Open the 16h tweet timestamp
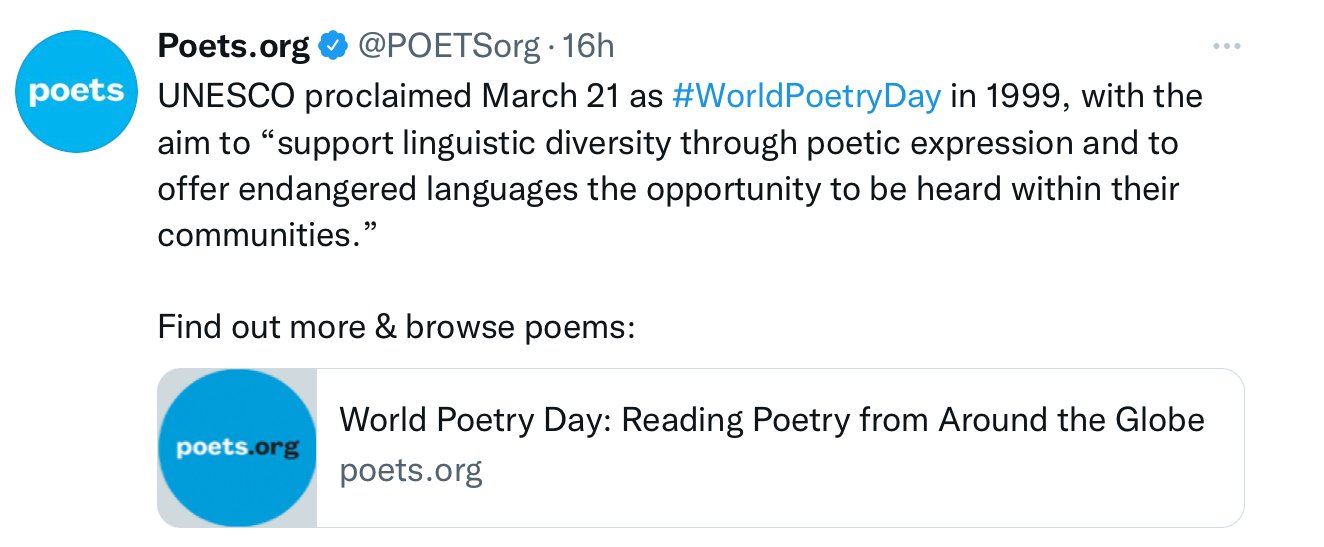 tap(588, 45)
